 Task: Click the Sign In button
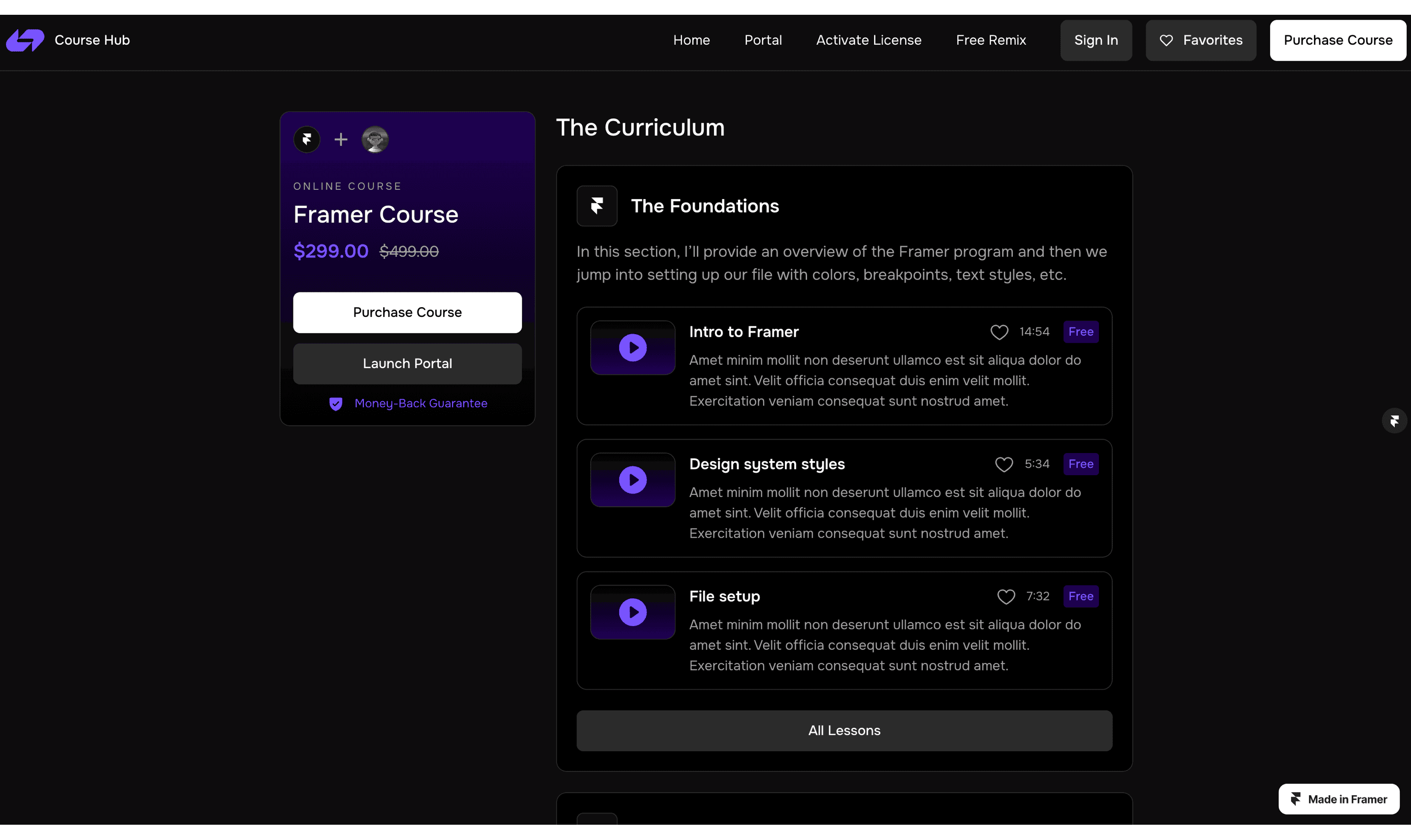pos(1096,40)
